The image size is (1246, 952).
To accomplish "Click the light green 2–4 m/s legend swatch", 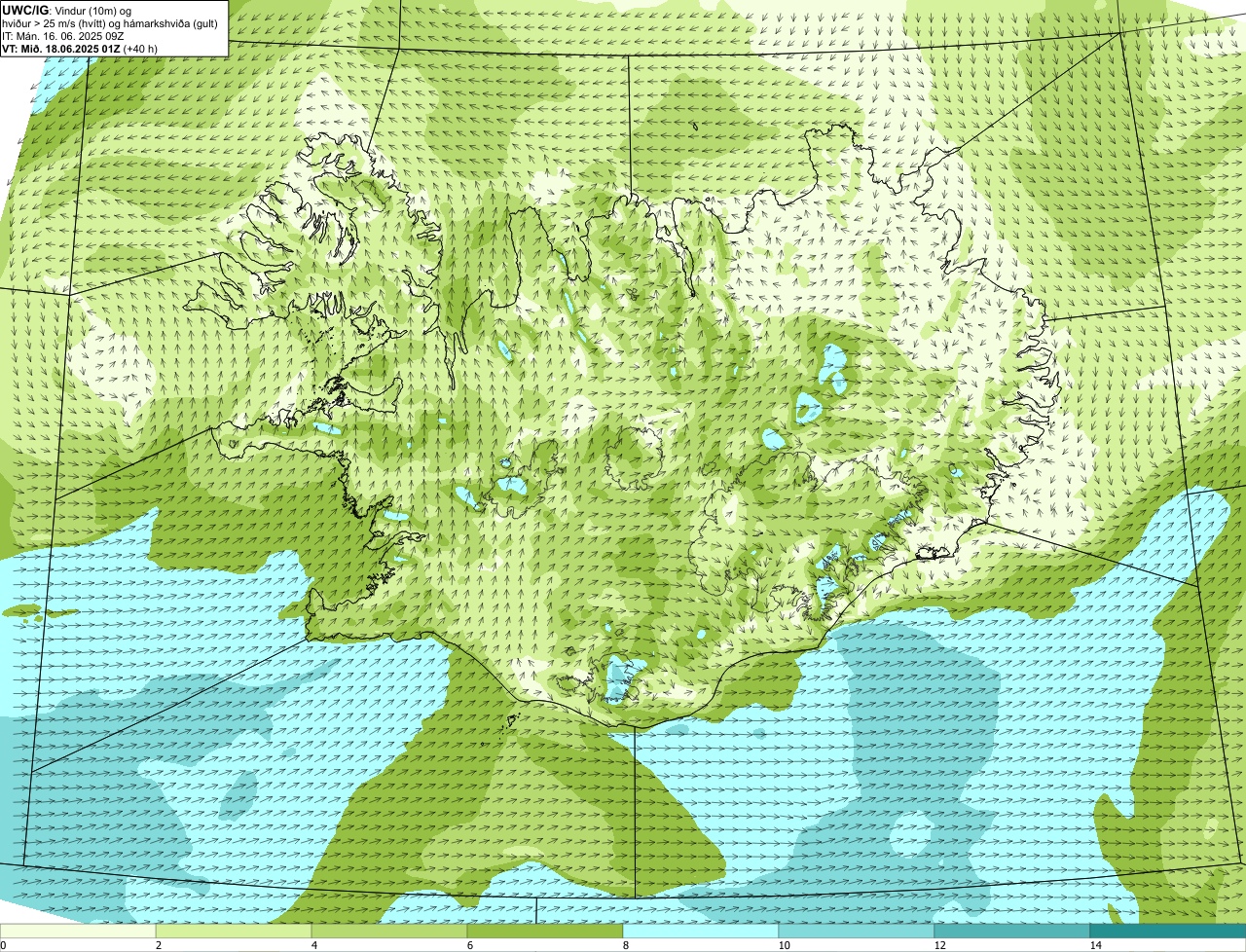I will point(234,931).
